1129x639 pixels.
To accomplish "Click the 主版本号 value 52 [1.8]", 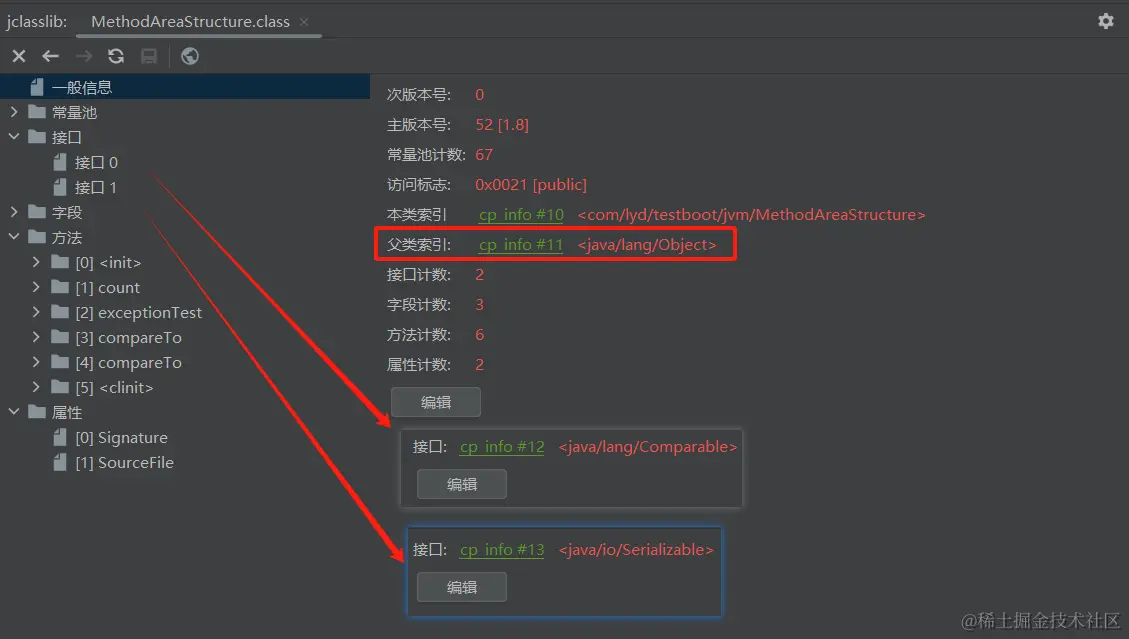I will coord(502,125).
